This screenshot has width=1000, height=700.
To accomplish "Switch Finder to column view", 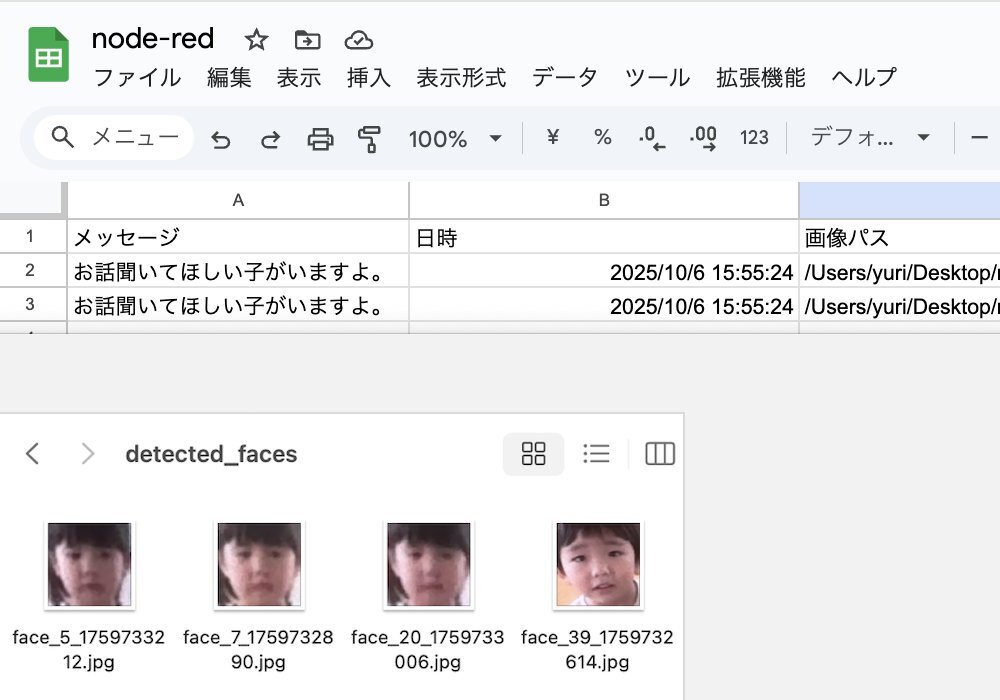I will [x=660, y=454].
